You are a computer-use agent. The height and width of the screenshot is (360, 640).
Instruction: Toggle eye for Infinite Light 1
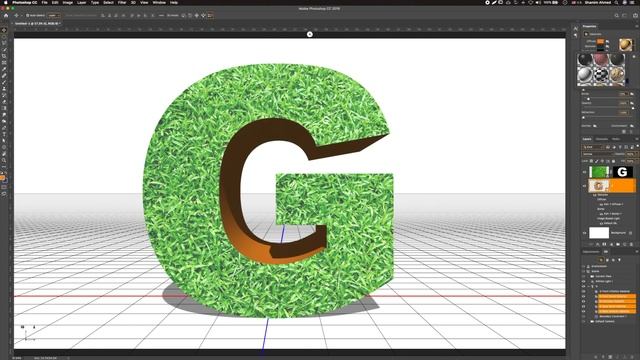point(584,281)
